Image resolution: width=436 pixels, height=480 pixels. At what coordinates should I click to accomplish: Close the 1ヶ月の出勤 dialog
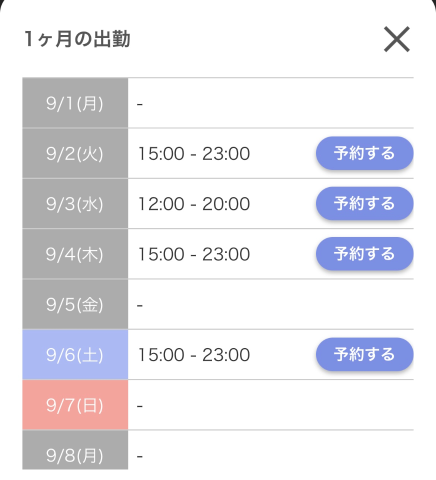point(397,39)
